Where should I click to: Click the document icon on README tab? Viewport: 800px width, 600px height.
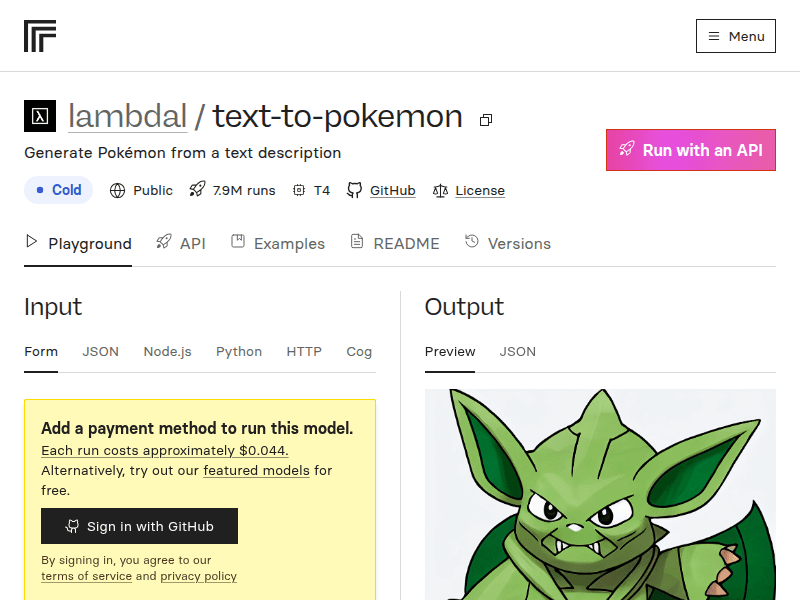click(357, 241)
